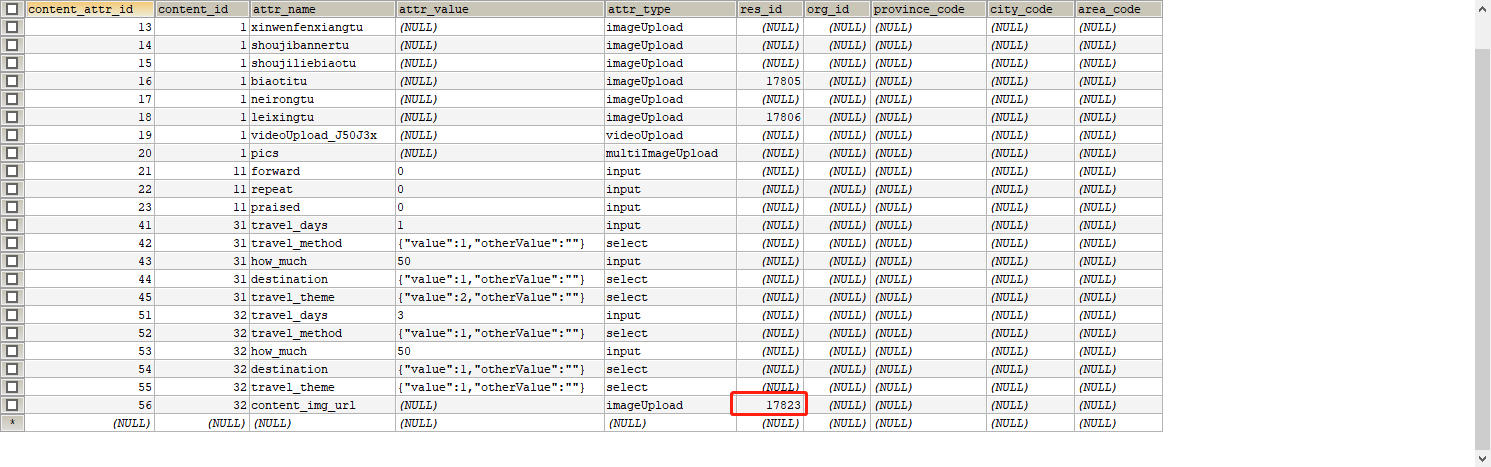
Task: Sort by the content_attr_id column header
Action: (x=90, y=9)
